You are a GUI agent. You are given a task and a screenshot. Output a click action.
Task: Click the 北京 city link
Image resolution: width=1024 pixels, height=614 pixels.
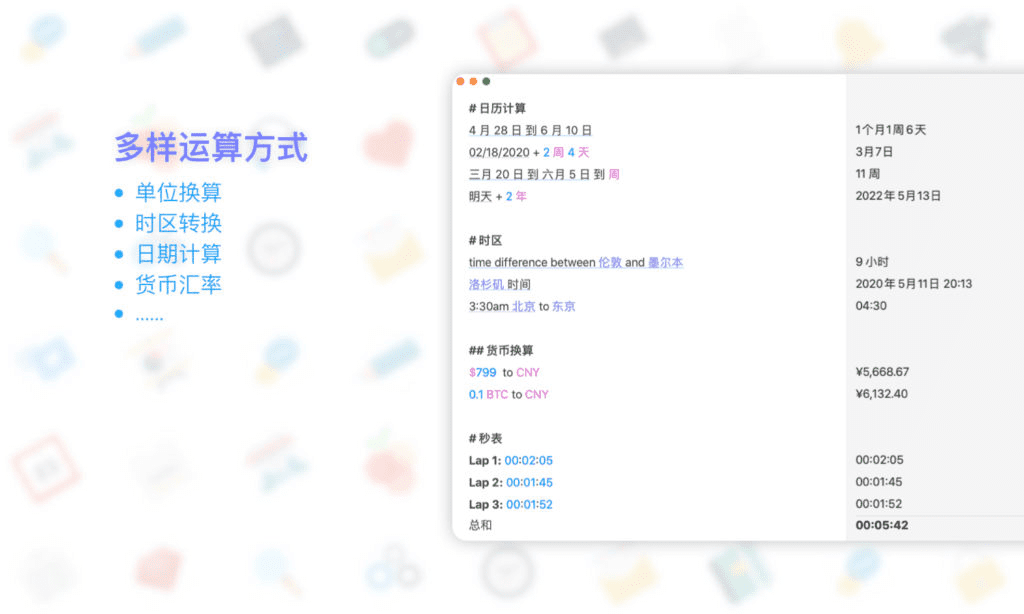tap(523, 307)
